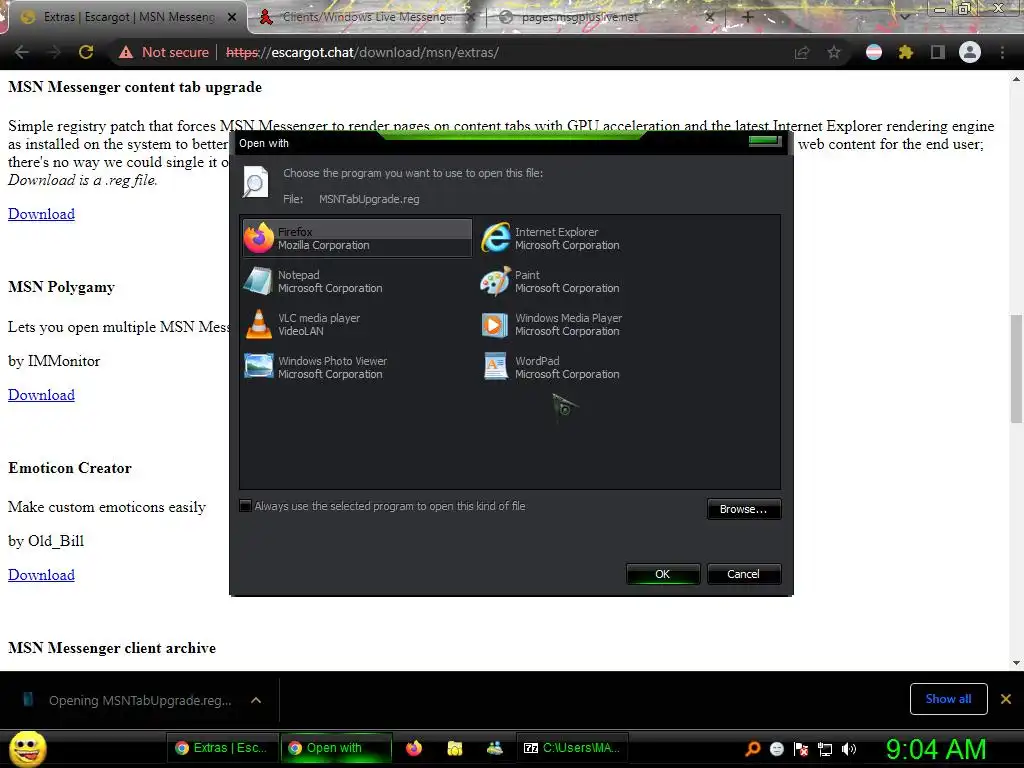The height and width of the screenshot is (768, 1024).
Task: Choose Notepad to open the file
Action: (x=313, y=281)
